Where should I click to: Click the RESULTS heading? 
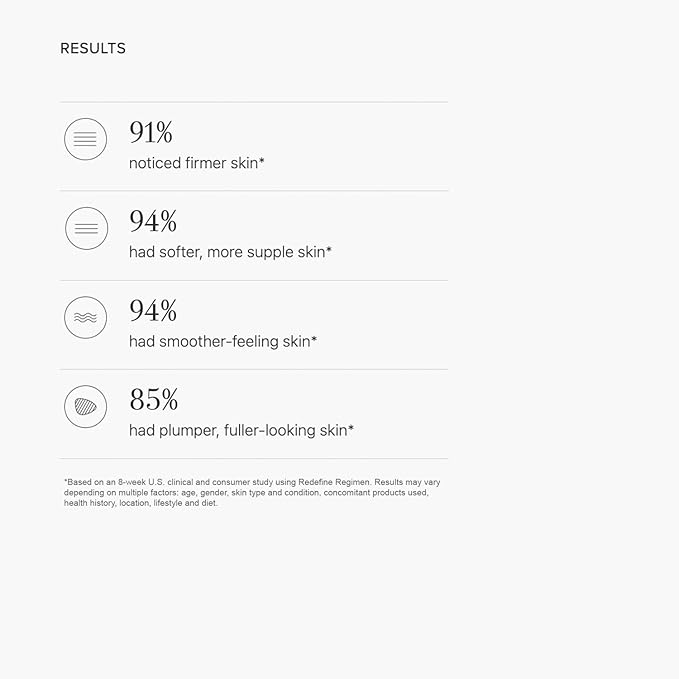click(x=93, y=48)
